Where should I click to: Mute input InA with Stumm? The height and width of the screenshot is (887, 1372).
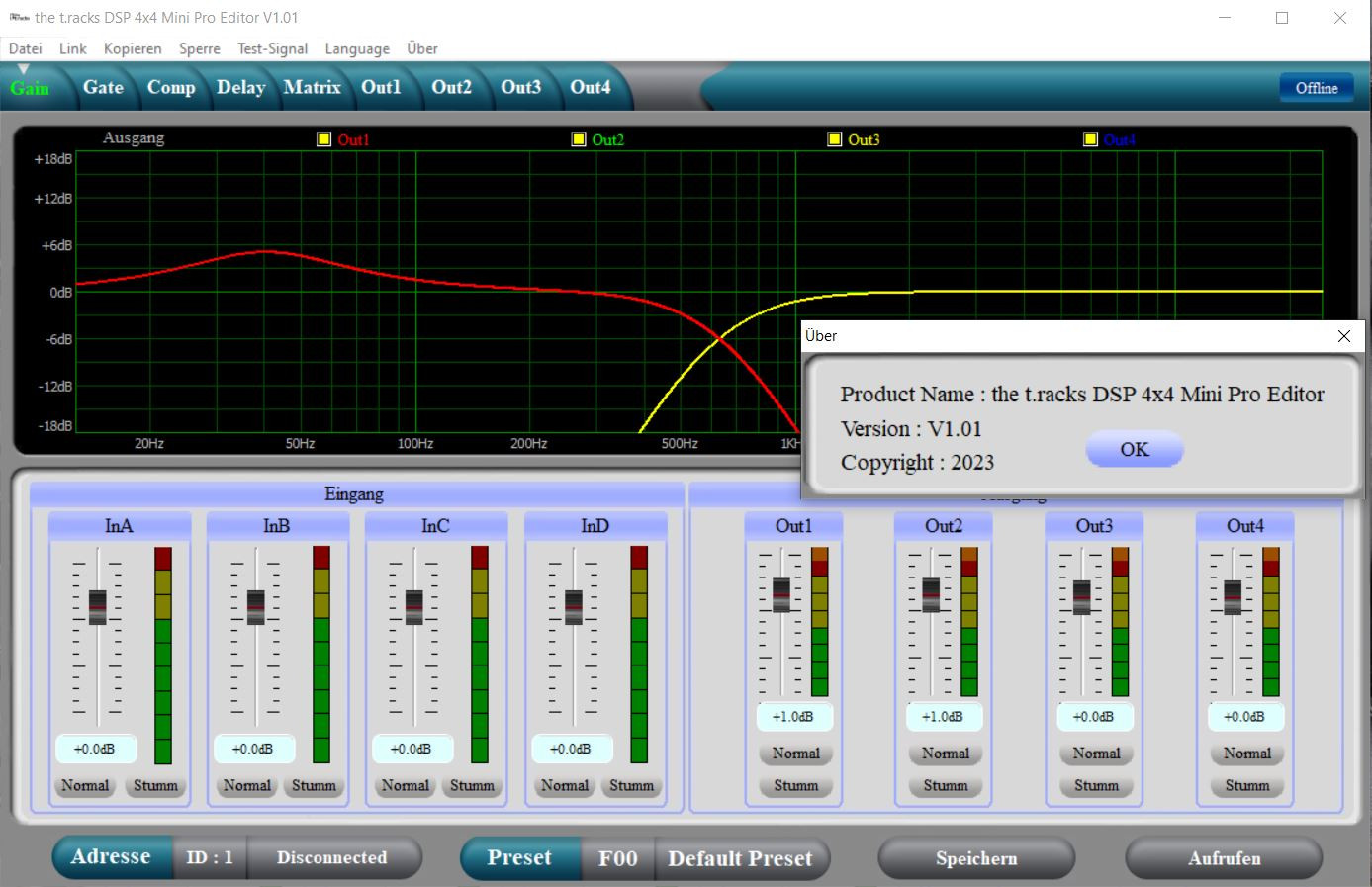pos(155,786)
